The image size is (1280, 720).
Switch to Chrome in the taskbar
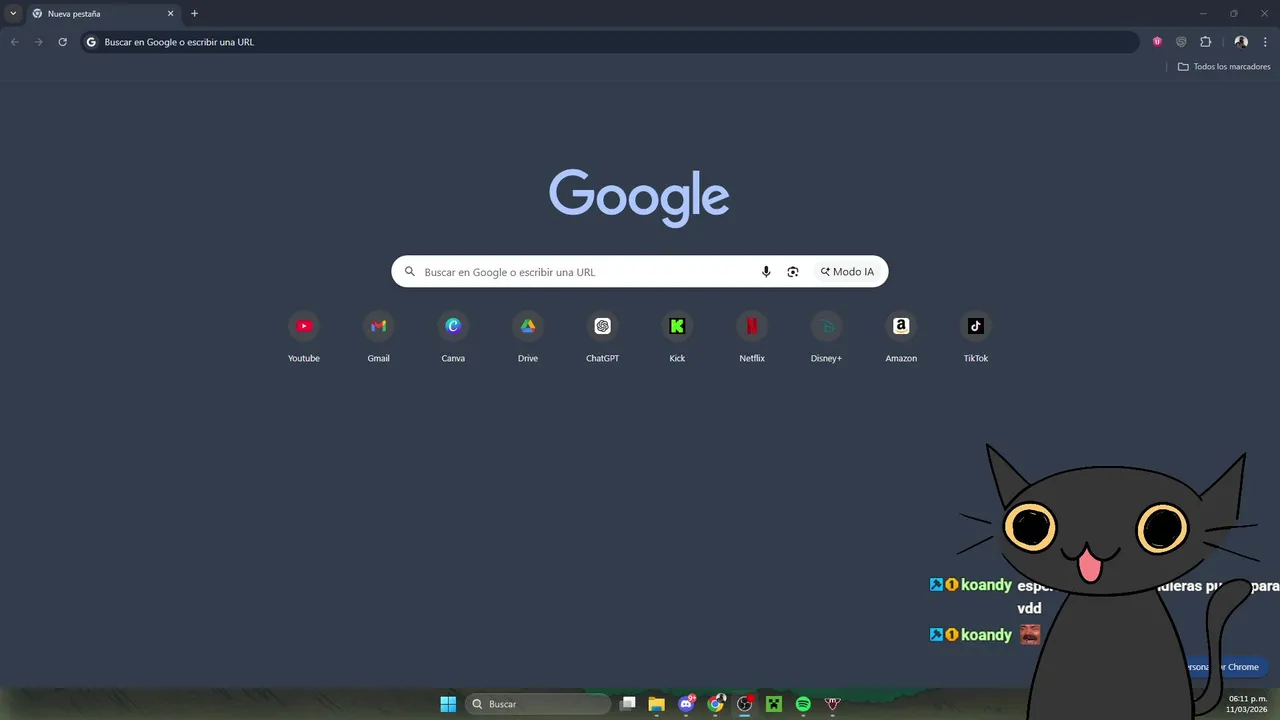click(715, 704)
